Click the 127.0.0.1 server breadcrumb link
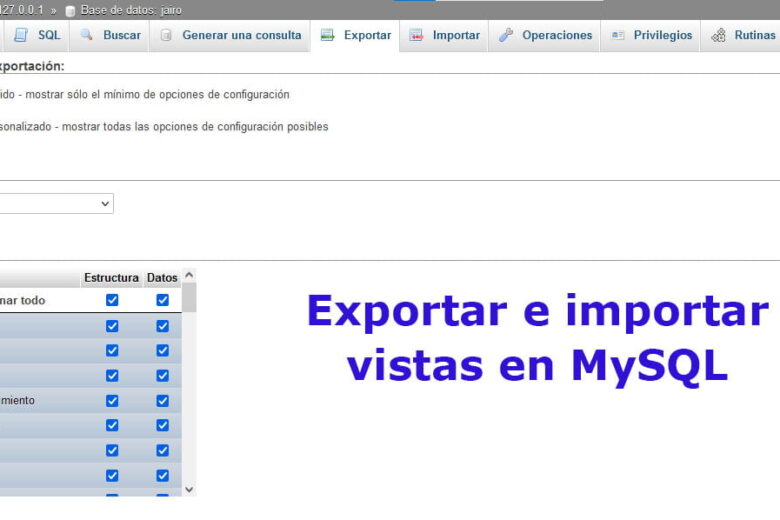Image resolution: width=780 pixels, height=520 pixels. pyautogui.click(x=21, y=10)
